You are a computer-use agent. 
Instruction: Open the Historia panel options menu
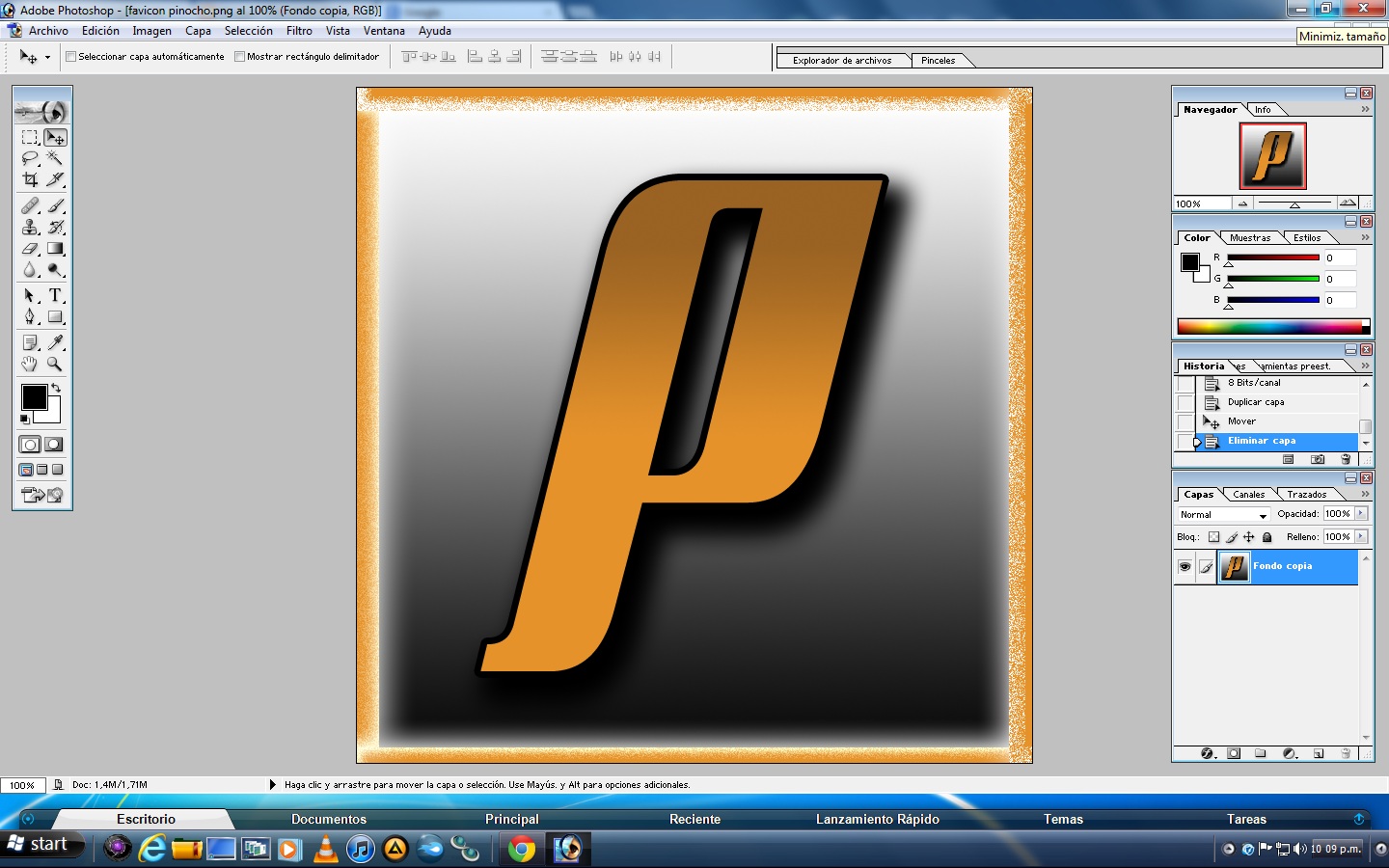1365,366
